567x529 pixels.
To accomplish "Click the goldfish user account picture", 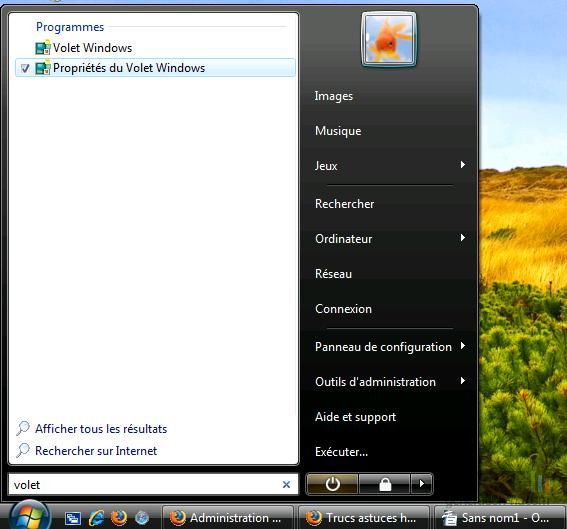I will pyautogui.click(x=389, y=39).
